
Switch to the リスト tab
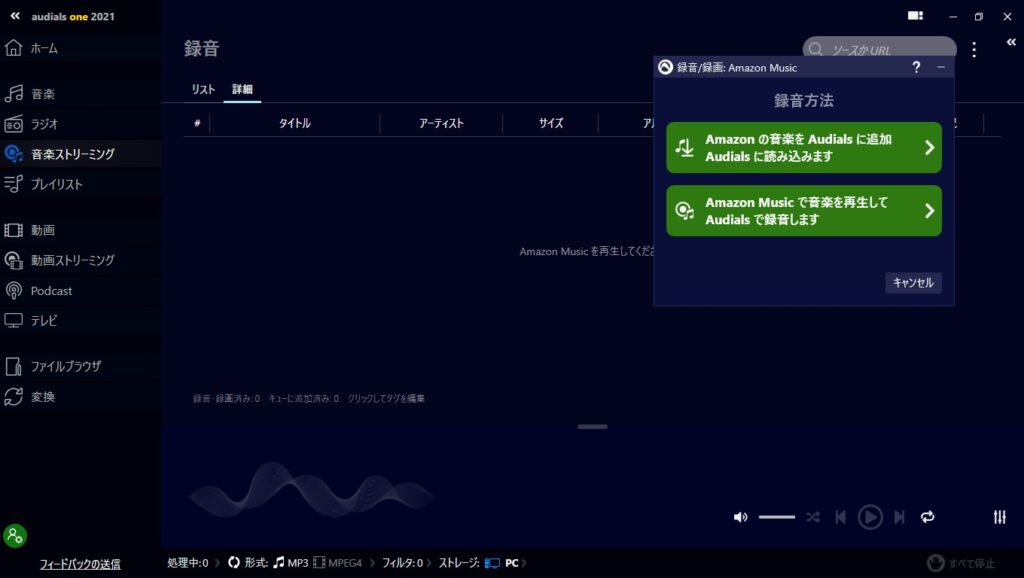[203, 90]
